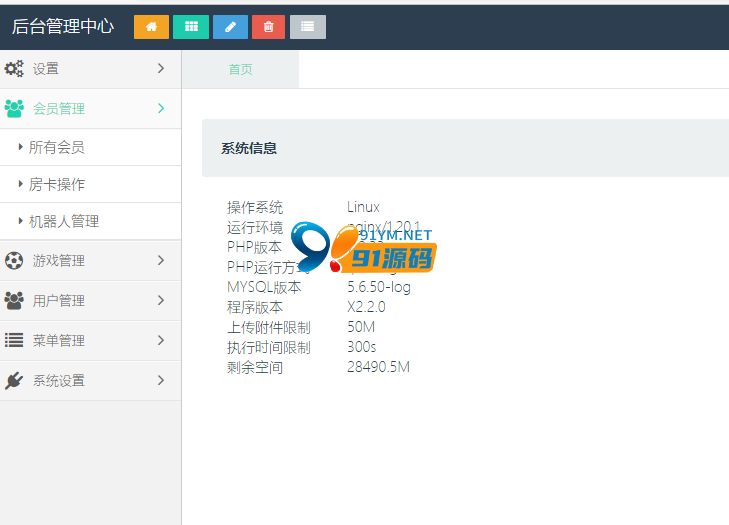Click the 程序版本 label
This screenshot has width=729, height=525.
pos(255,307)
